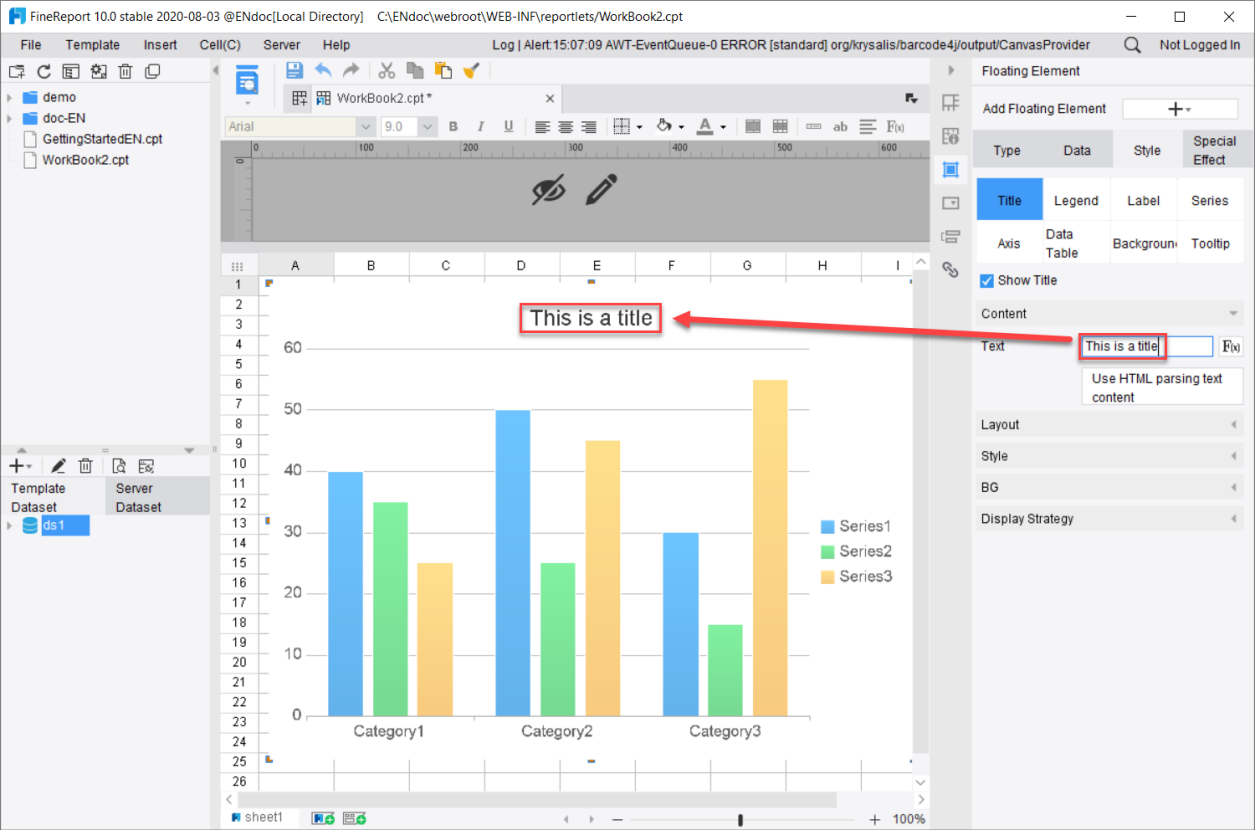Edit dataset using the pencil icon

pos(58,465)
